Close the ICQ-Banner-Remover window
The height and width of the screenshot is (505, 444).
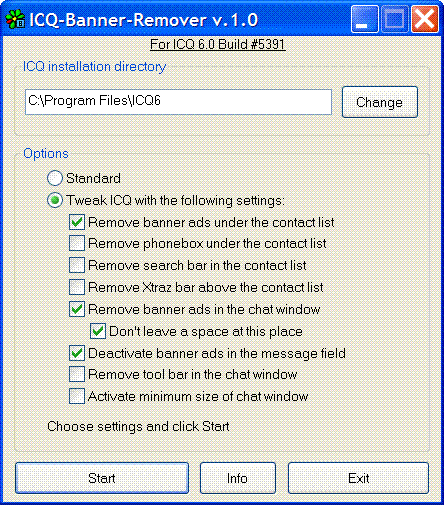click(425, 19)
